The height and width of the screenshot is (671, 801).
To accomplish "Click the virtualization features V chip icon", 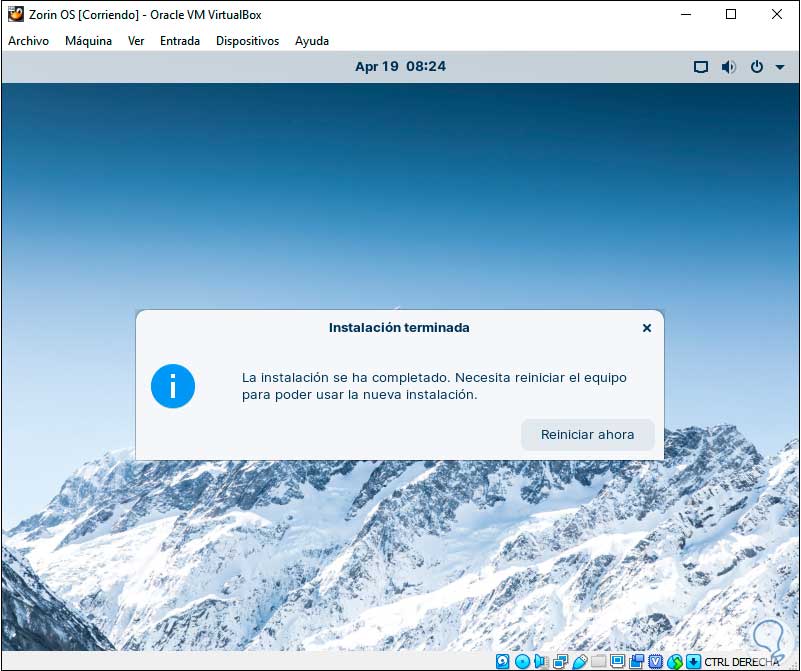I will point(656,661).
